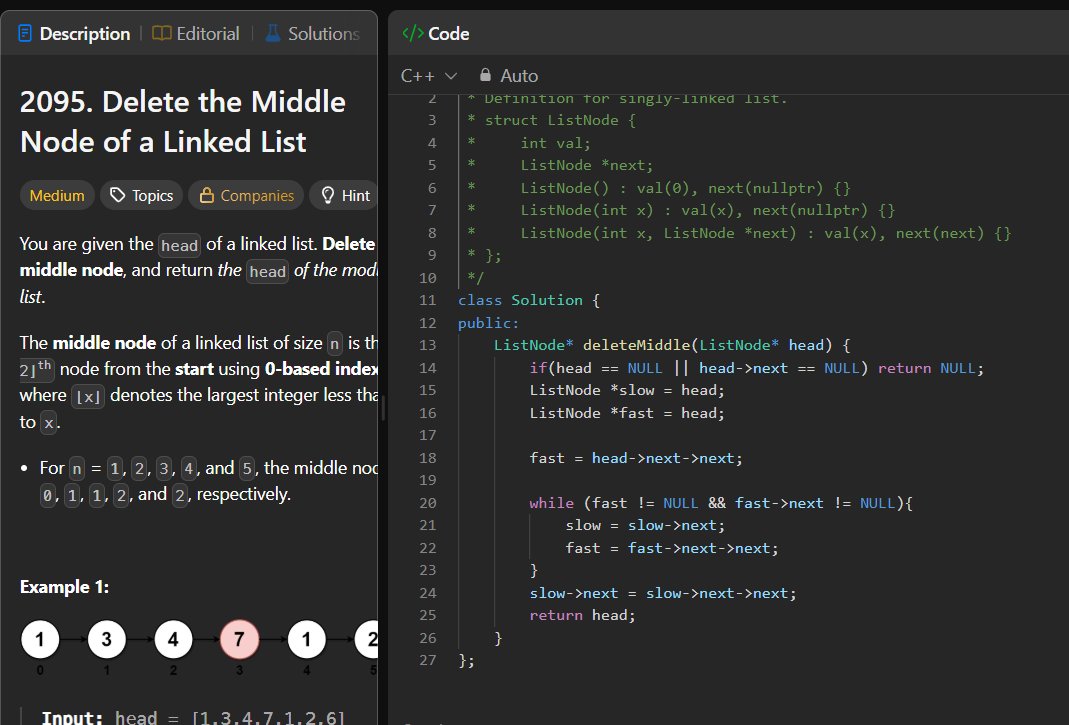Click the highlighted red node 7 in the diagram
The height and width of the screenshot is (725, 1069).
pyautogui.click(x=239, y=639)
